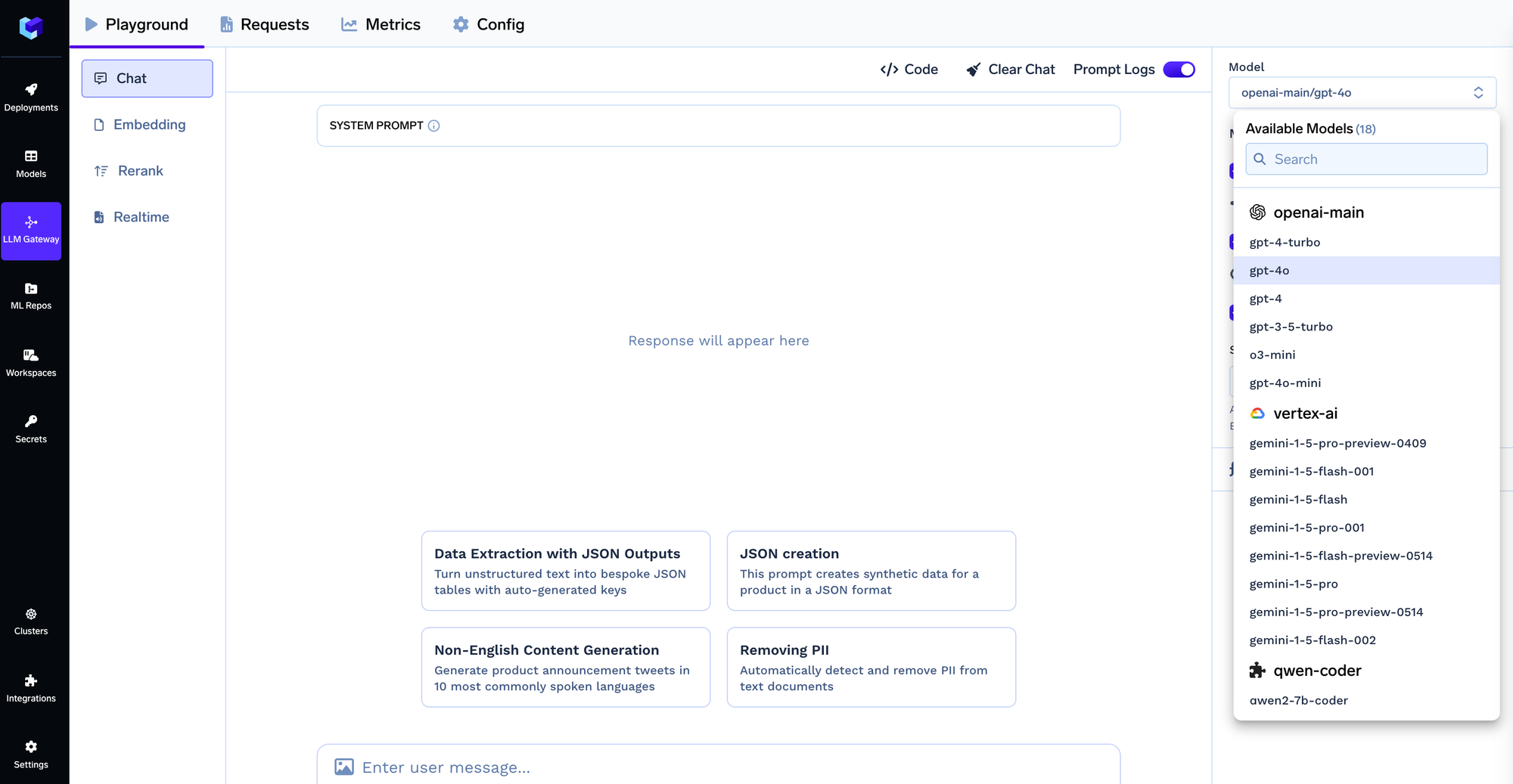
Task: Click the System Prompt info icon
Action: 433,126
